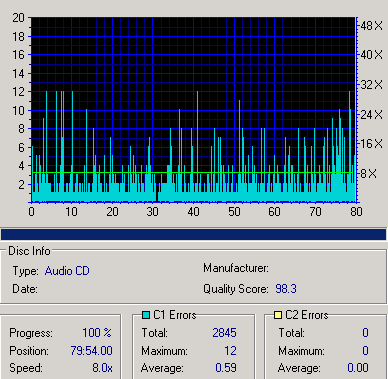Click the Progress value 100 %
The width and height of the screenshot is (388, 379).
tap(97, 333)
